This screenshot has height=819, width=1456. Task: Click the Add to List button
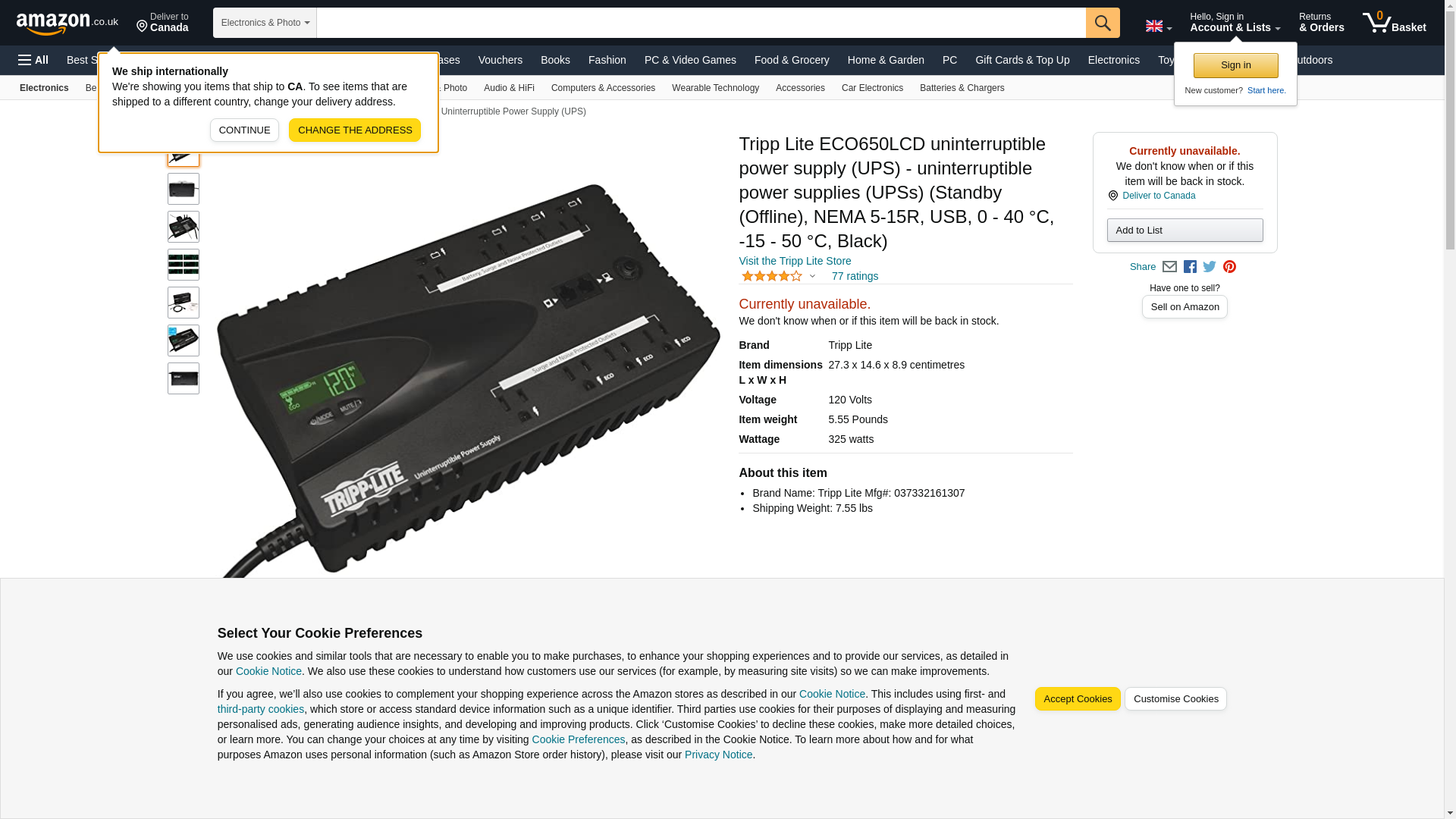pyautogui.click(x=1185, y=231)
